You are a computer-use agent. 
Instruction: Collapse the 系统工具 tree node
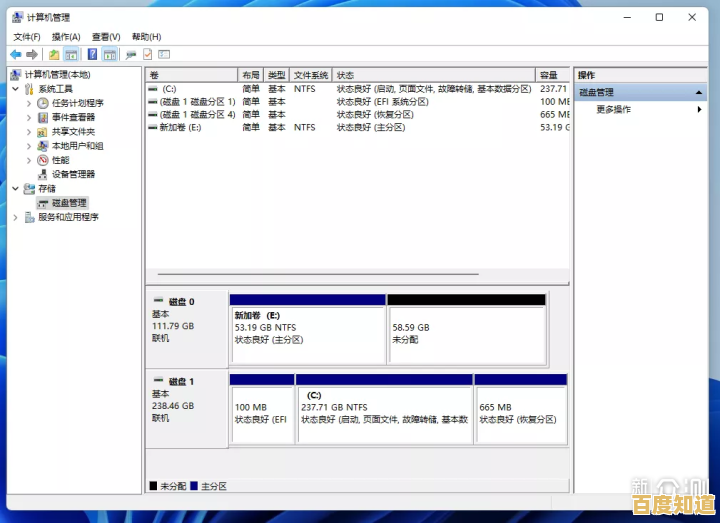pos(15,89)
